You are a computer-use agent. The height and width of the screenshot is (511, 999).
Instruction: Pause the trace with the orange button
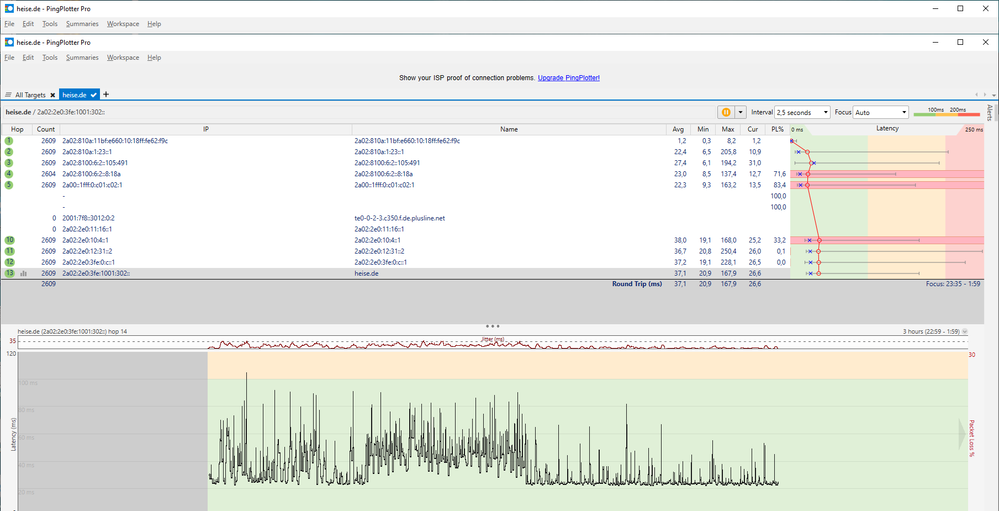pos(724,112)
